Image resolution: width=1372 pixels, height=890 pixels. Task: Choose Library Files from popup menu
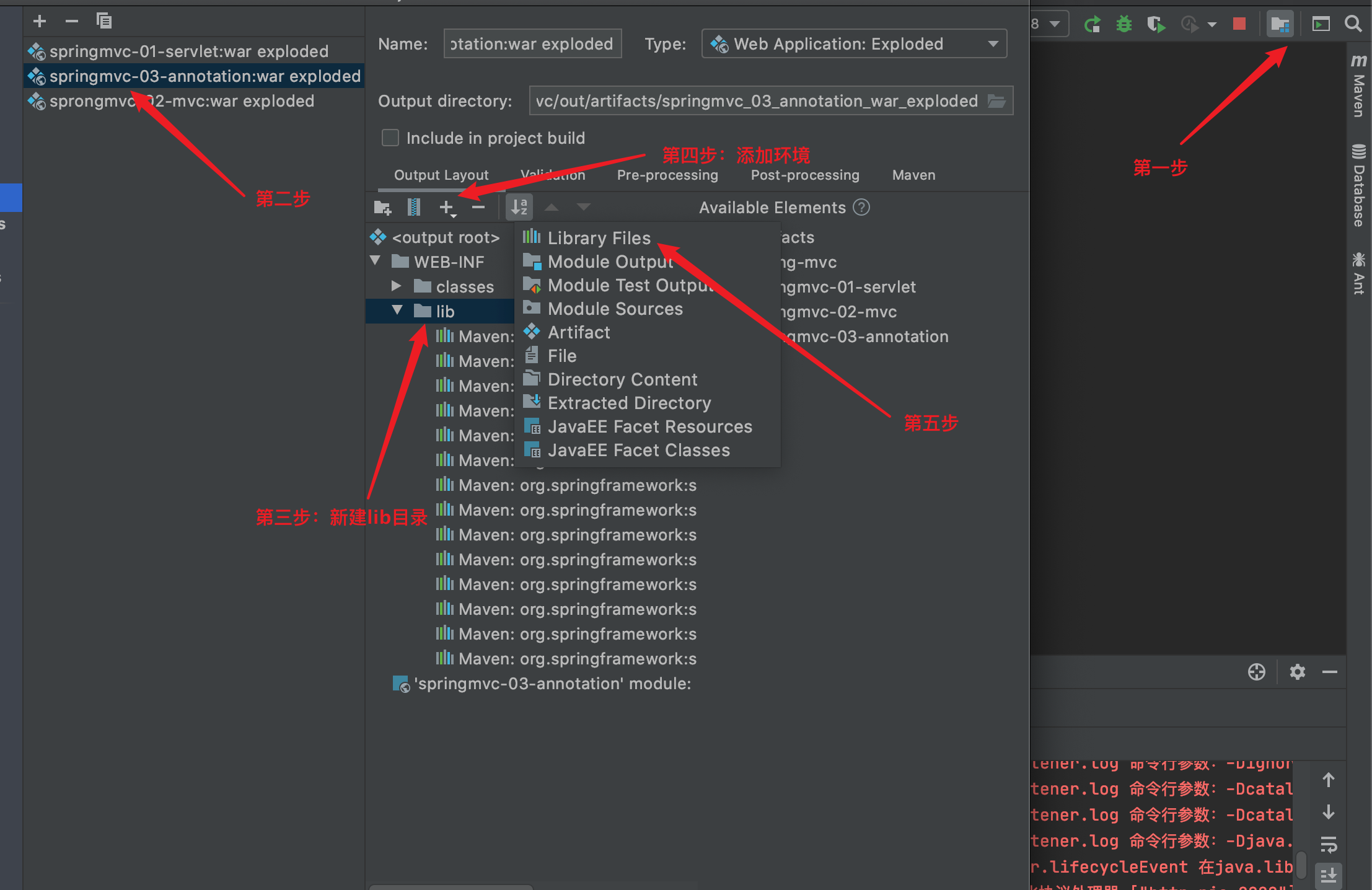599,238
